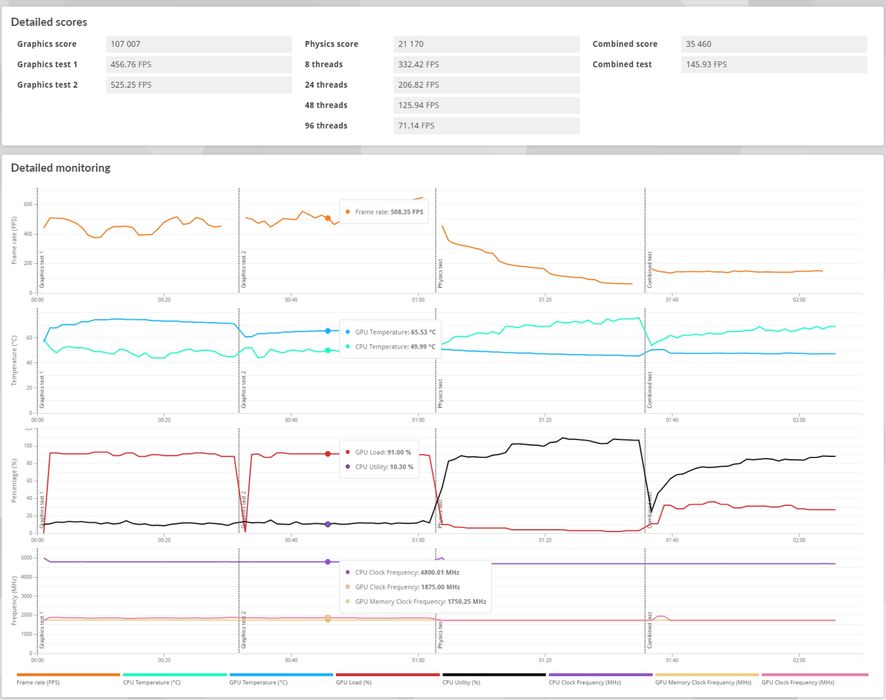
Task: Click the Physics test marker on frame rate chart
Action: point(440,274)
